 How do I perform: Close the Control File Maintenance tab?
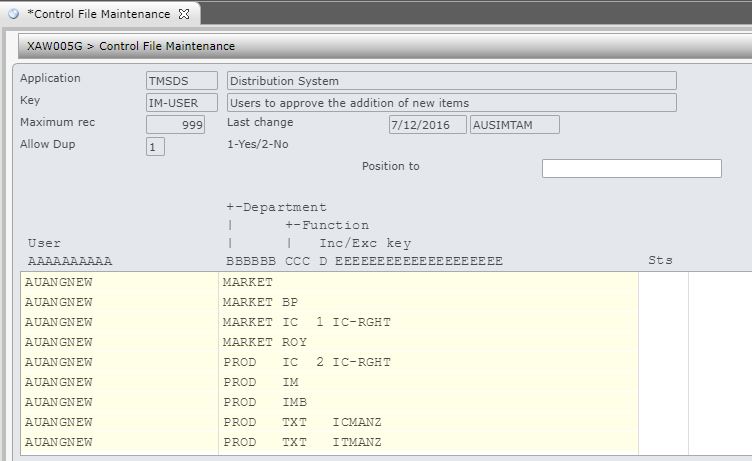(184, 14)
